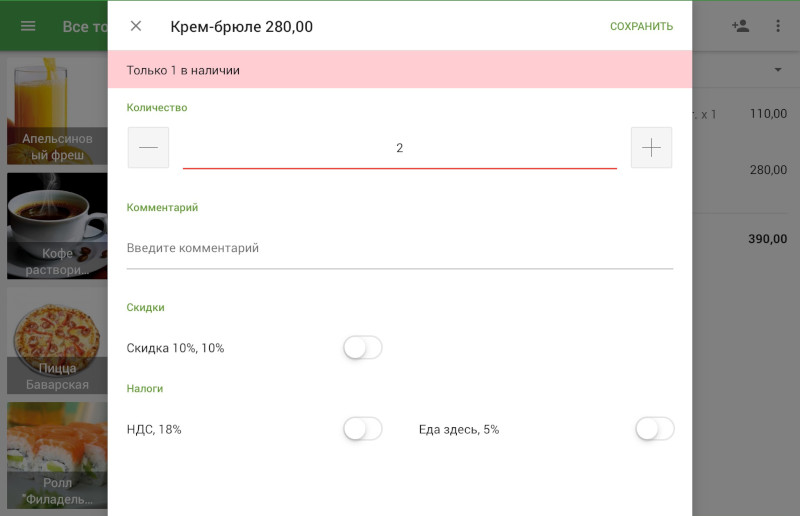Click the quantity input field

pos(399,148)
